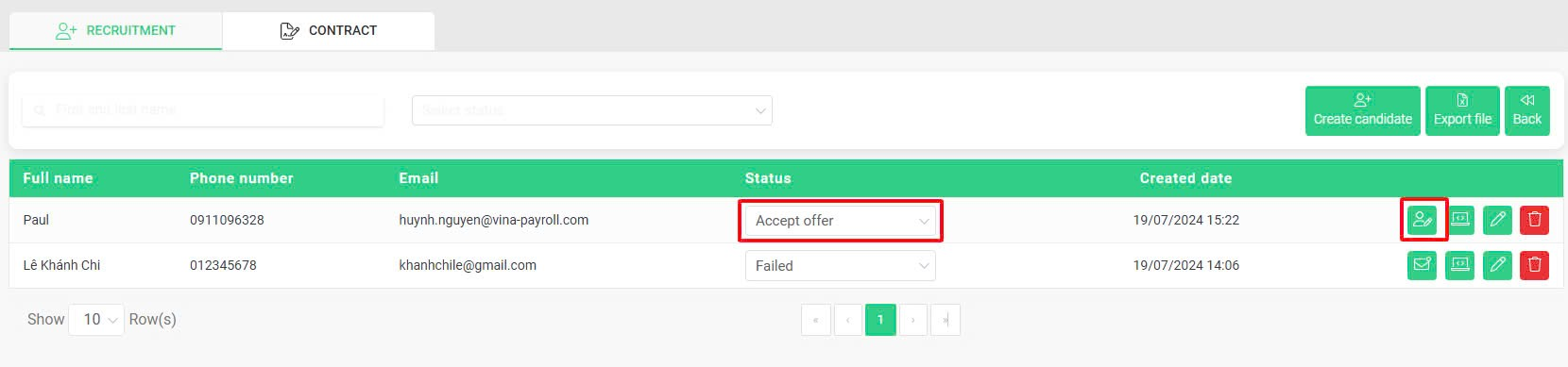This screenshot has width=1568, height=367.
Task: Click create-contract icon in Paul's row
Action: point(1422,220)
